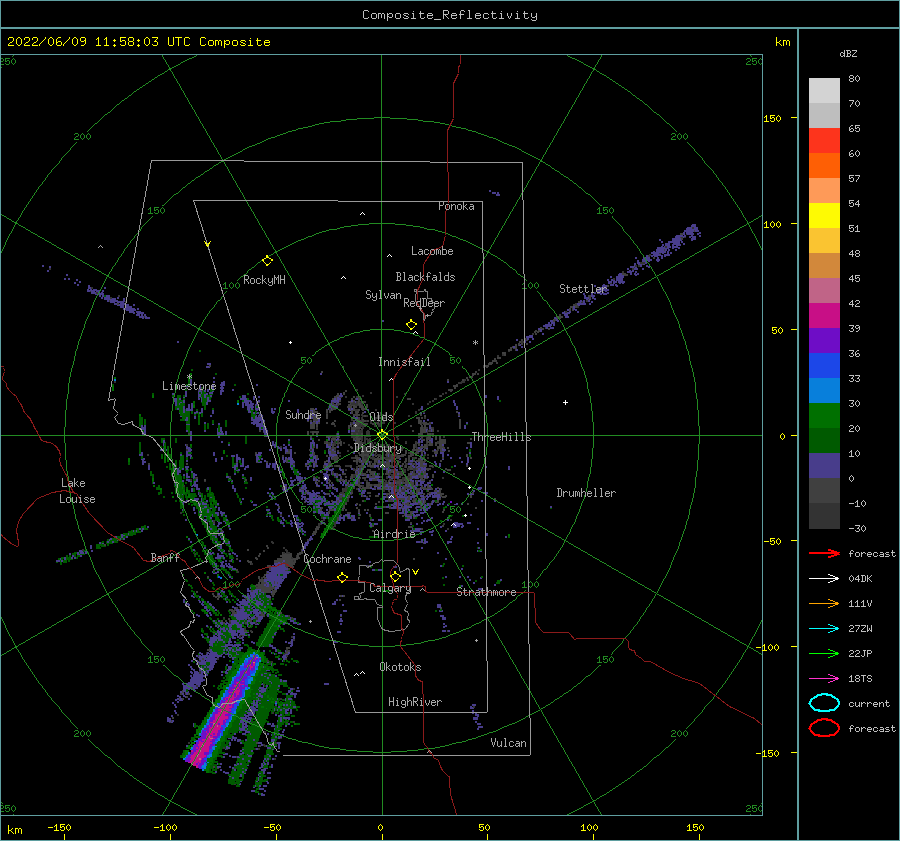Click the Lake Louise label
Viewport: 900px width, 841px height.
pos(77,491)
